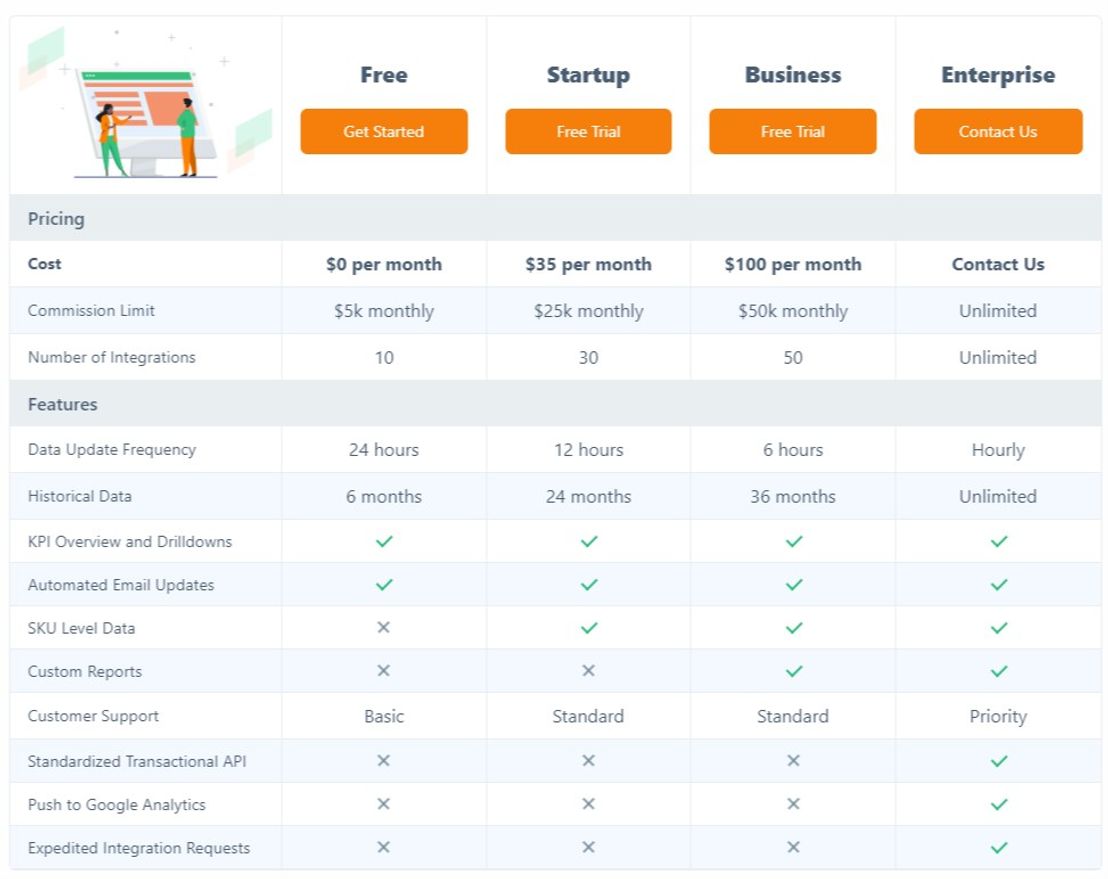The width and height of the screenshot is (1108, 879).
Task: Click the Startup plan checkmark for Automated Email Updates
Action: (x=589, y=584)
